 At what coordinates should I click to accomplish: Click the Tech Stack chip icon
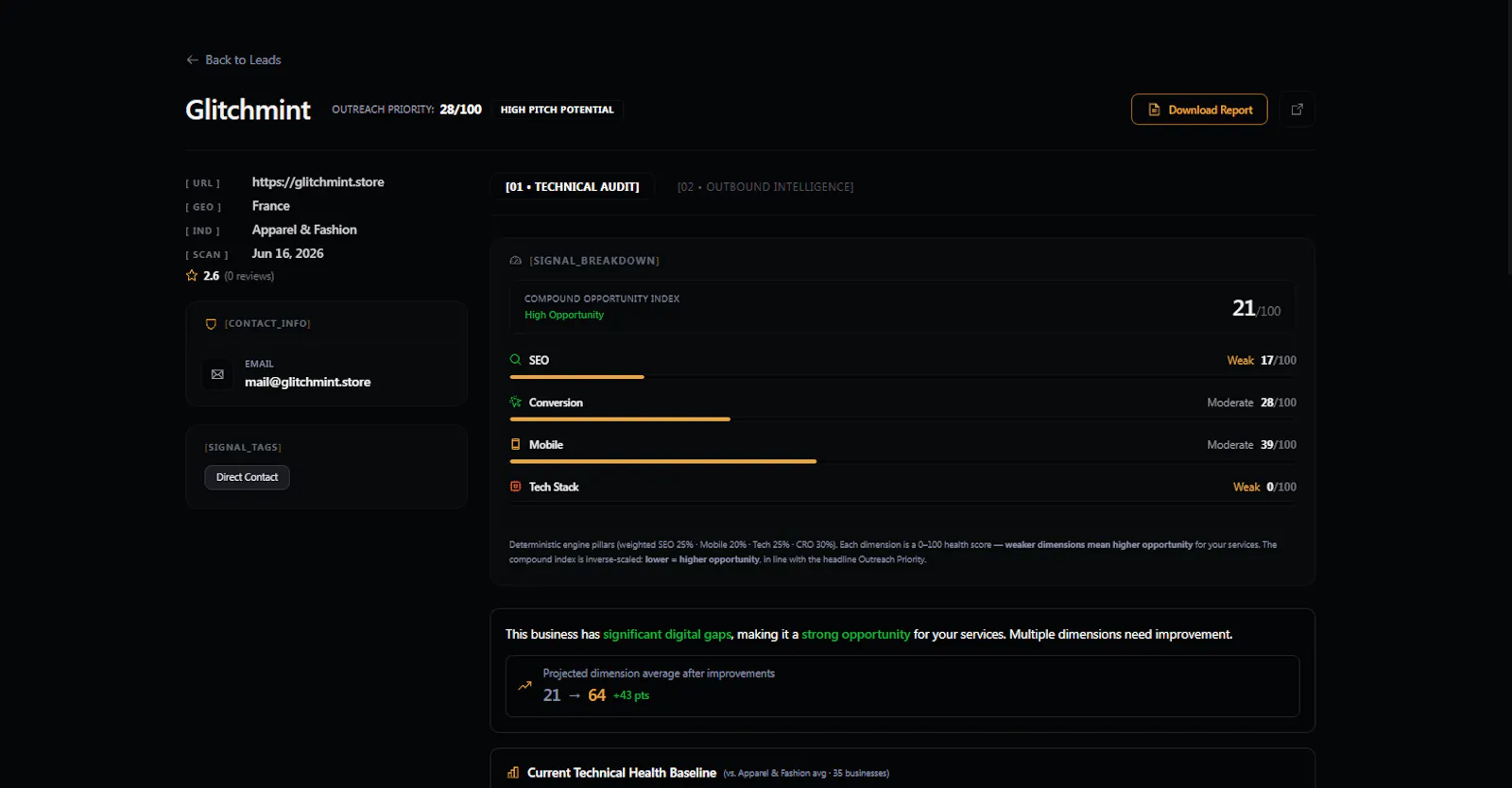pyautogui.click(x=515, y=487)
